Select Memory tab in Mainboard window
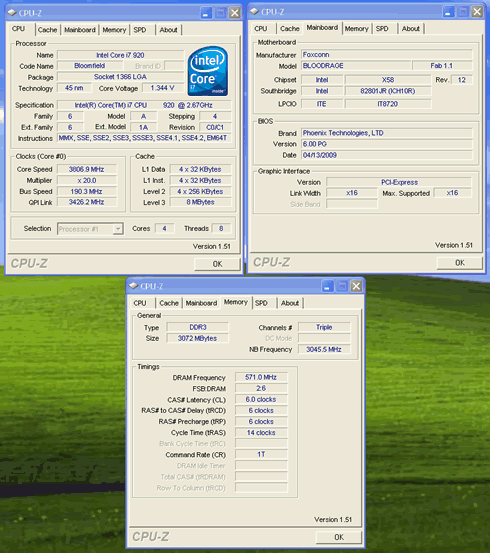 coord(356,29)
